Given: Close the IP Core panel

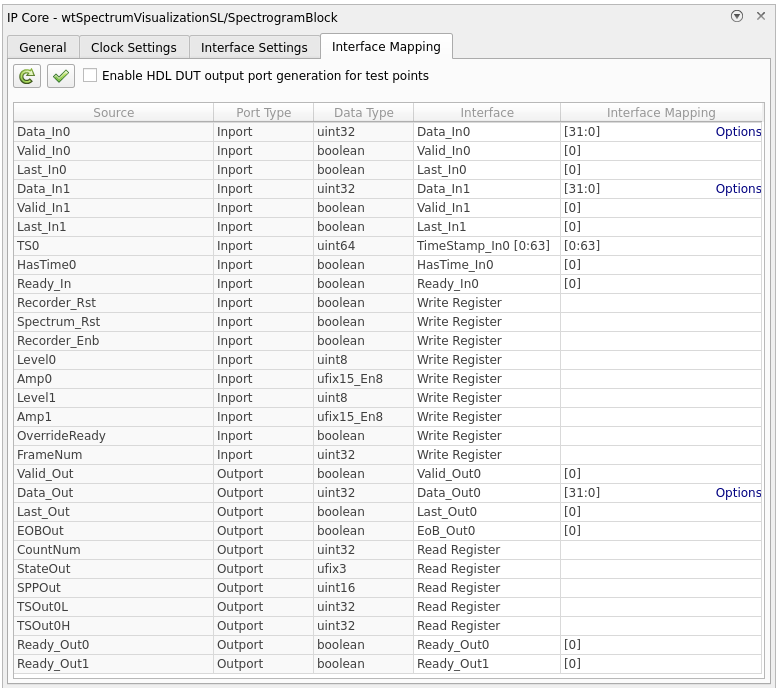Looking at the screenshot, I should 760,16.
